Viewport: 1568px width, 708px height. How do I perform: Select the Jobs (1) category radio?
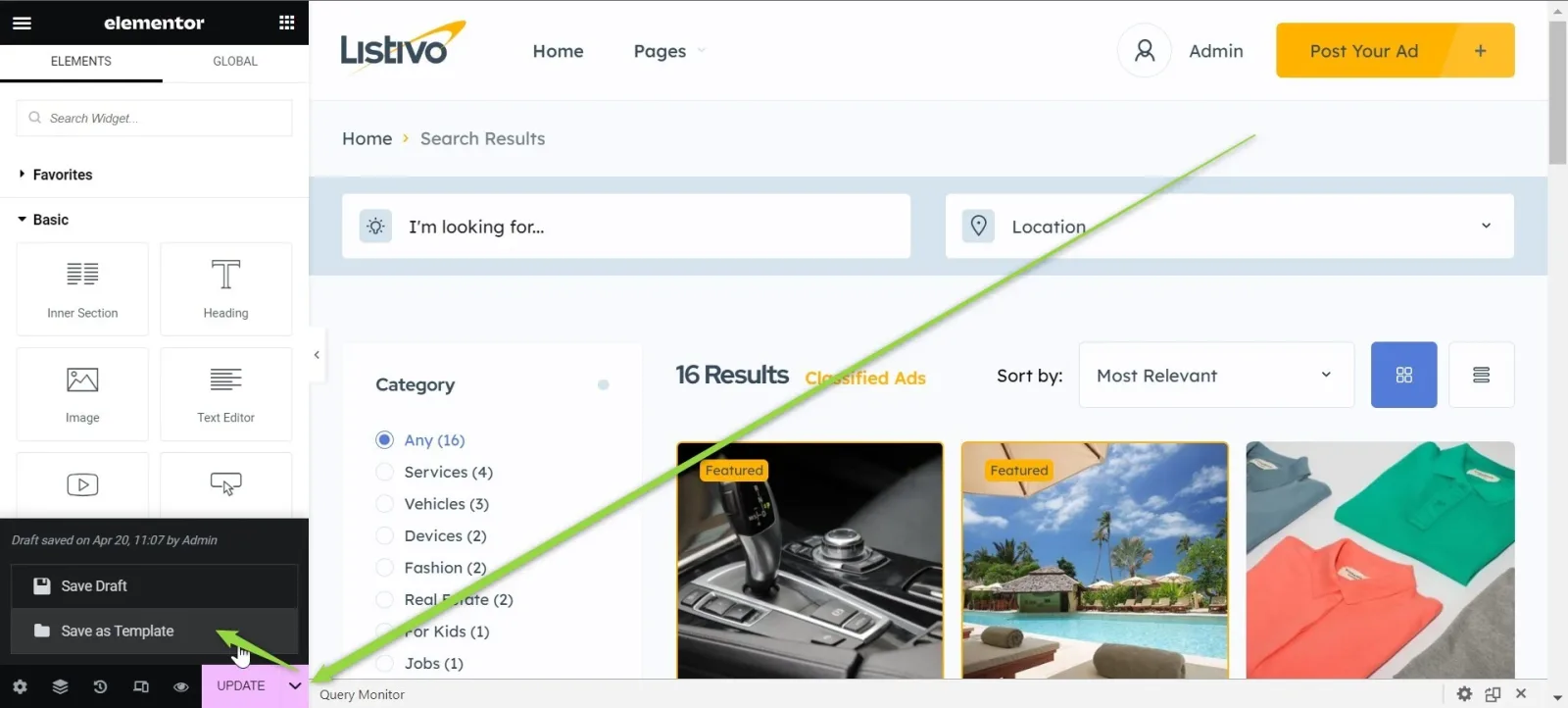click(385, 663)
